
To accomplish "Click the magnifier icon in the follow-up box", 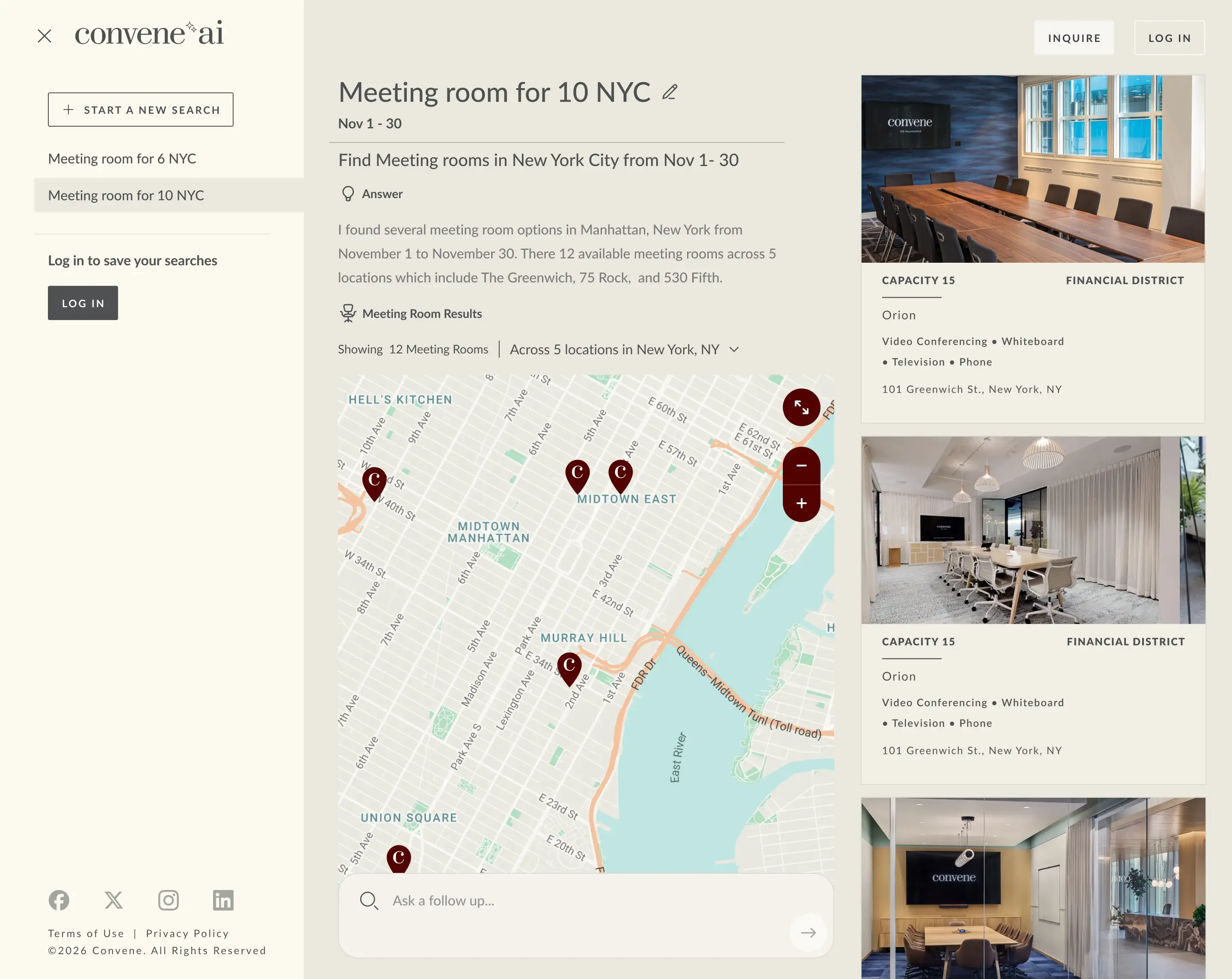I will pos(369,901).
